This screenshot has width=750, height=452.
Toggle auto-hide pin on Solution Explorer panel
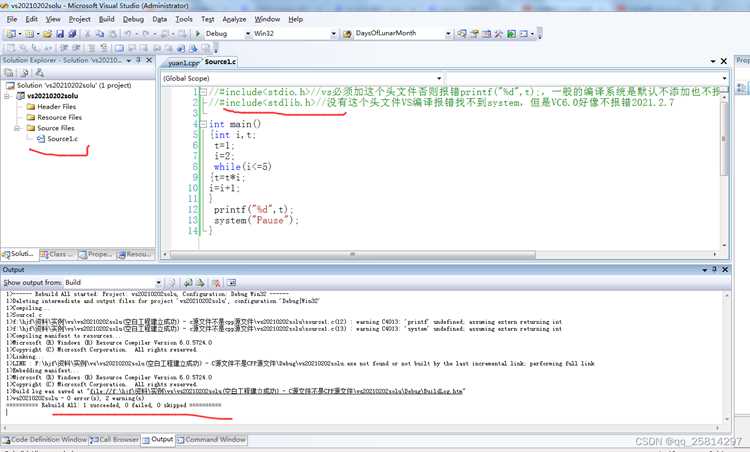138,60
